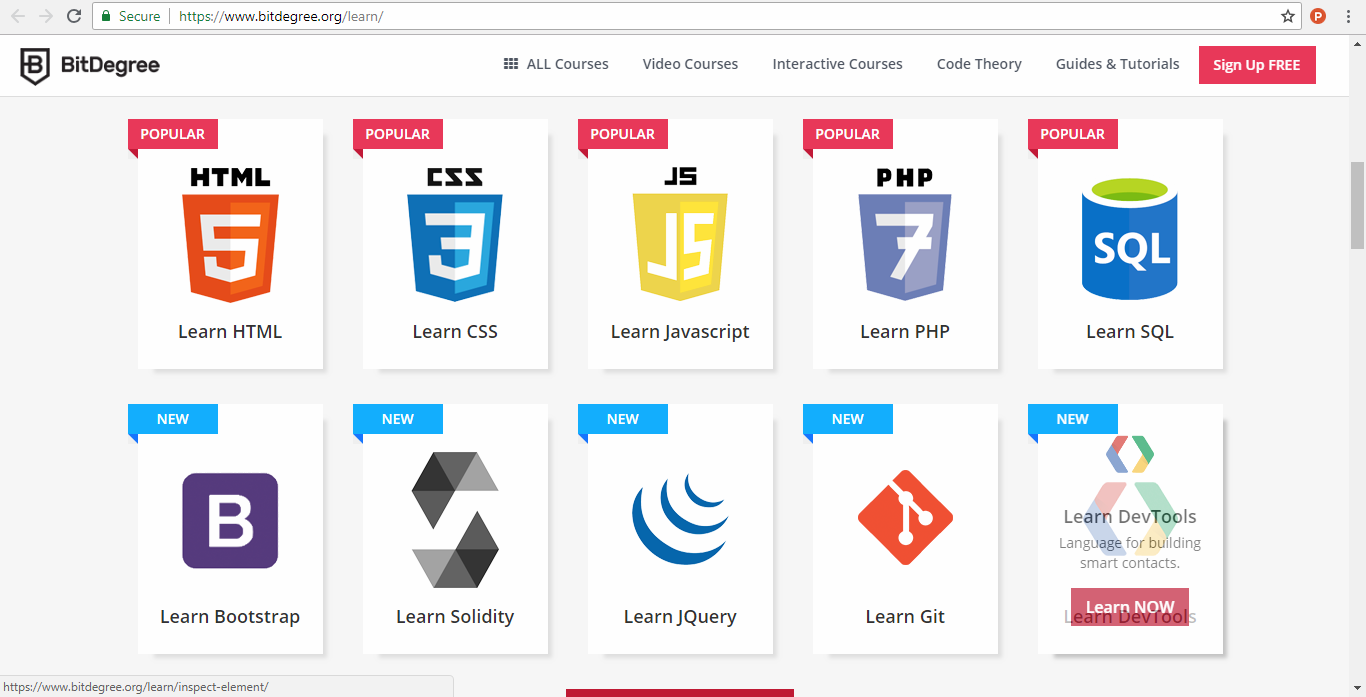Open the Learn HTML link
The height and width of the screenshot is (697, 1366).
pos(230,332)
